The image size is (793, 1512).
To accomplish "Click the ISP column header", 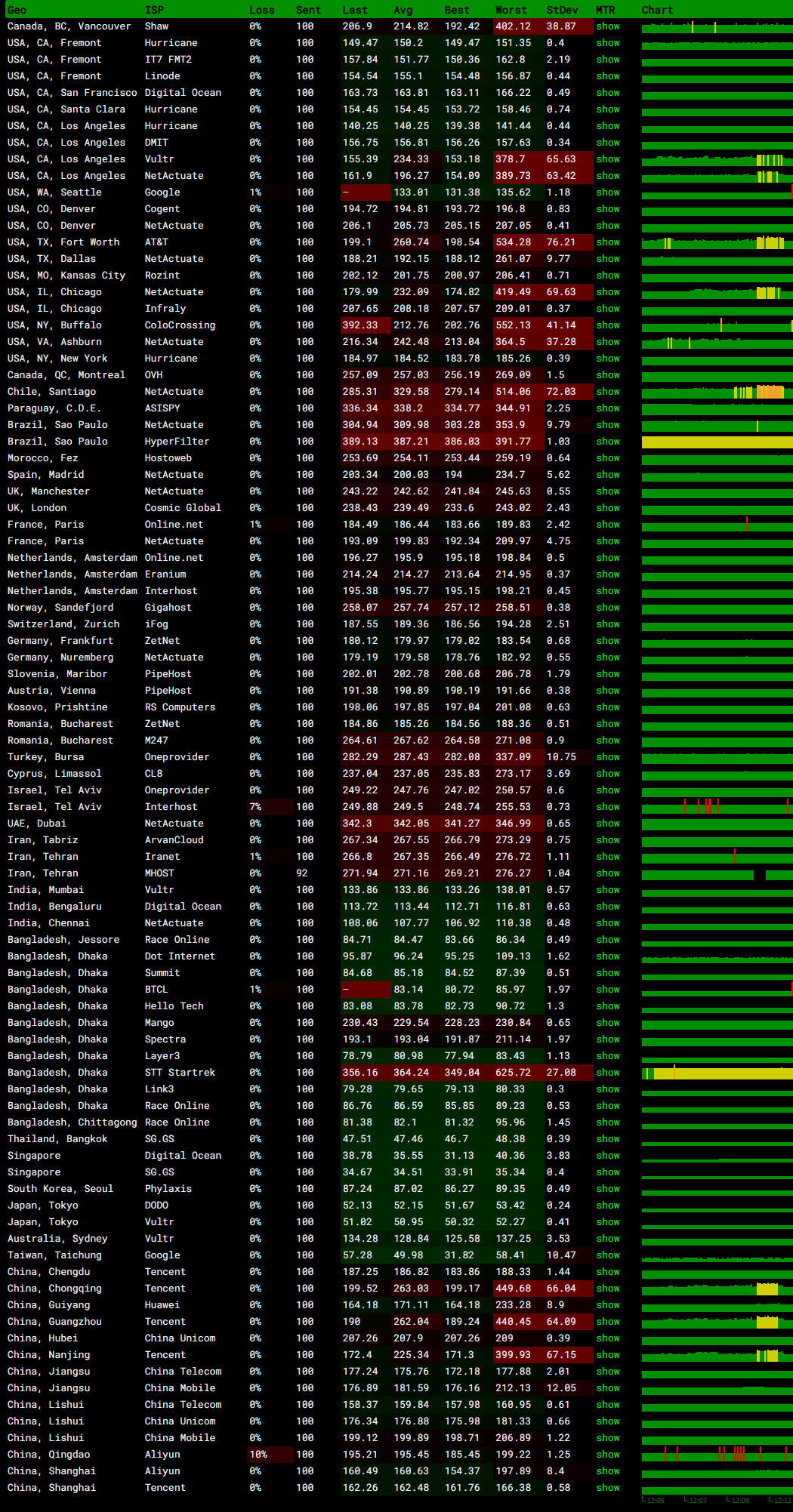I will [154, 10].
